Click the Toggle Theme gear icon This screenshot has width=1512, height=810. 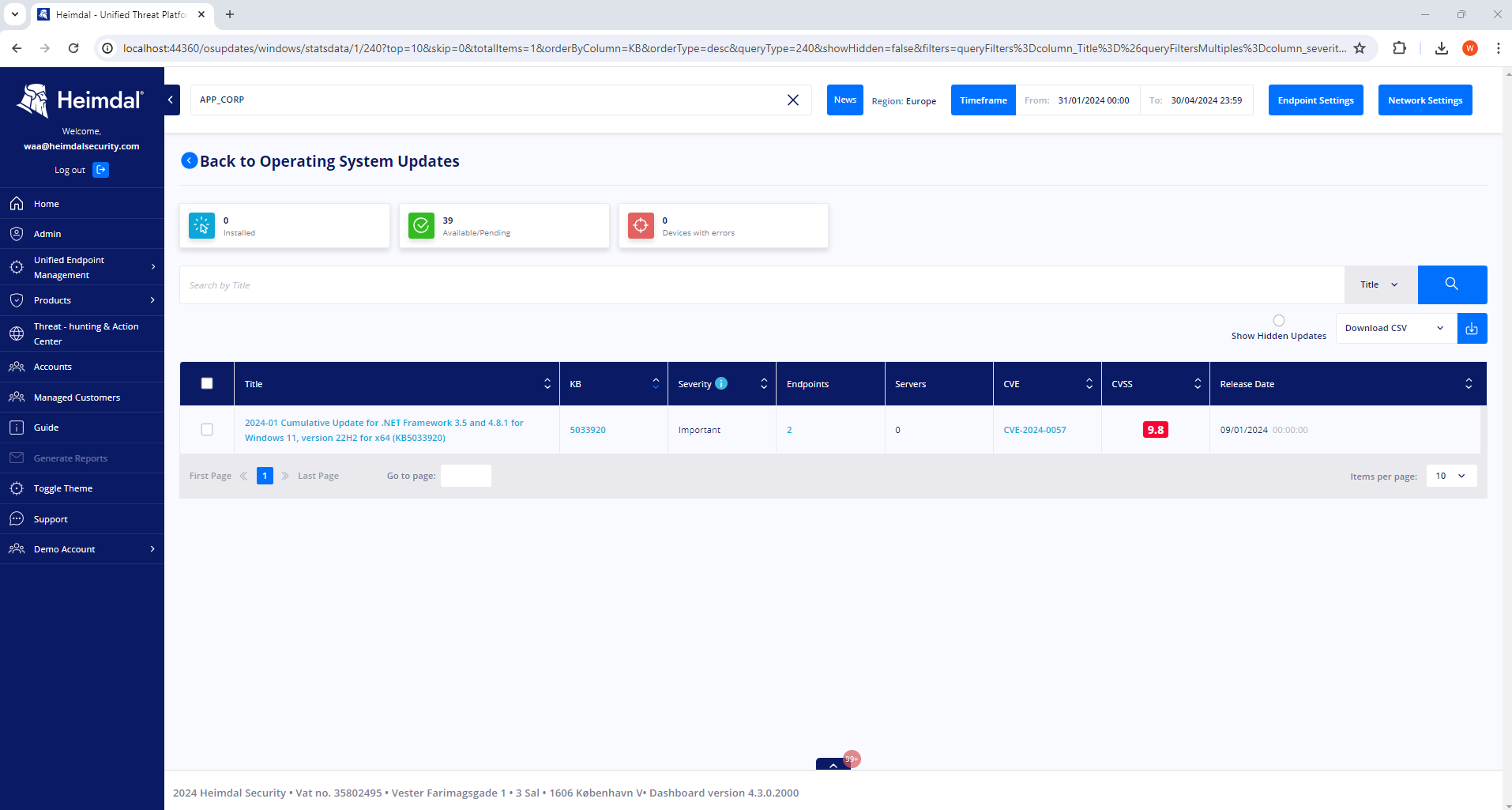click(x=17, y=488)
